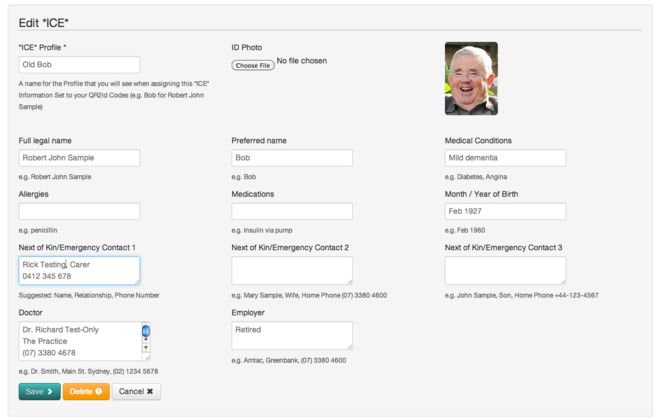Click the ID photo thumbnail of the man

[x=471, y=78]
